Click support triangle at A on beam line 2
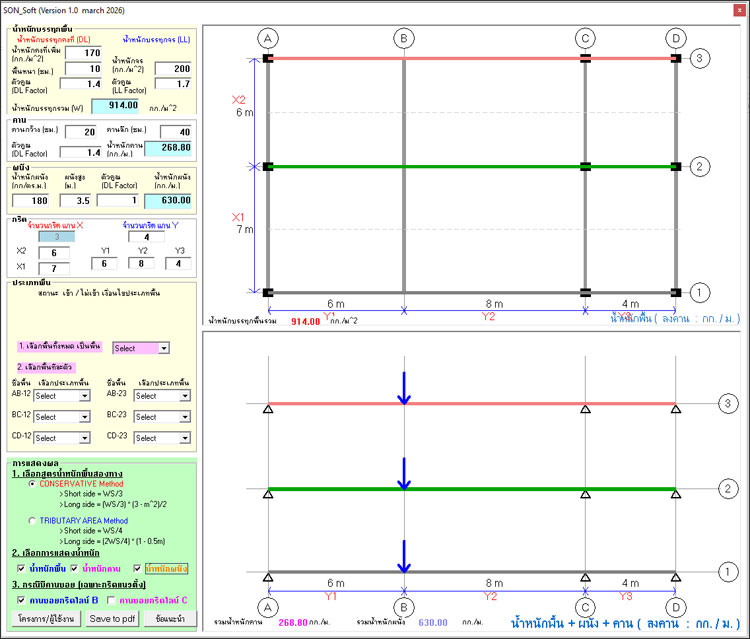 click(267, 493)
